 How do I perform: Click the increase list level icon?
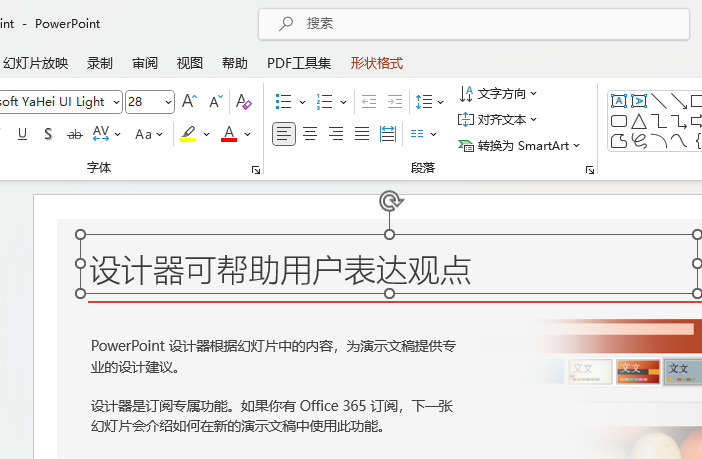tap(395, 102)
